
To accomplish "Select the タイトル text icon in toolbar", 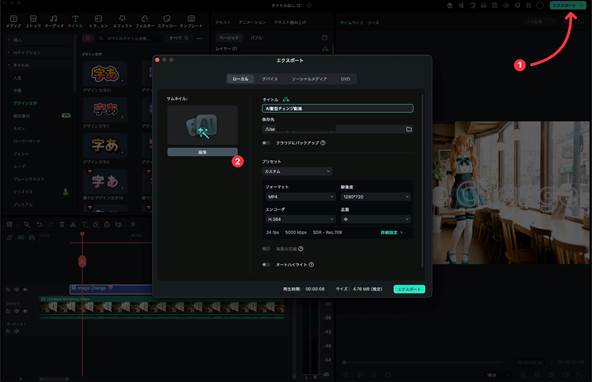I will click(76, 18).
